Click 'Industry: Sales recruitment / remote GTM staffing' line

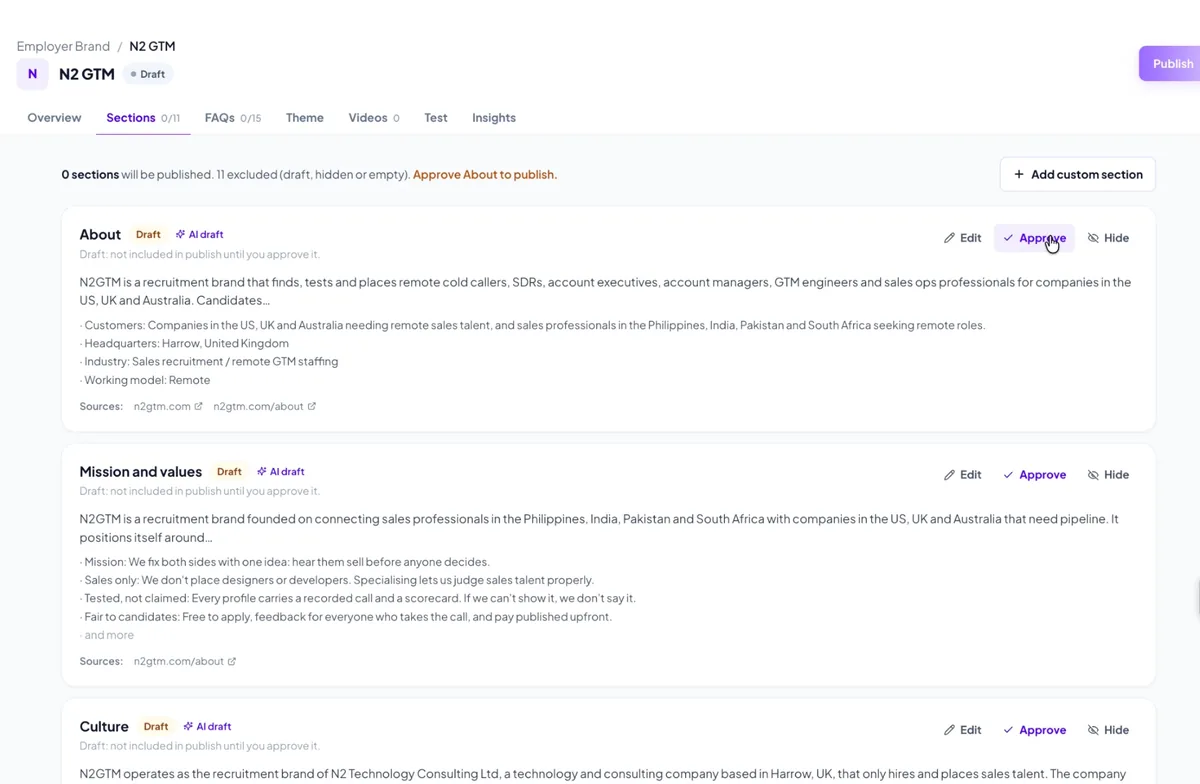click(x=211, y=361)
